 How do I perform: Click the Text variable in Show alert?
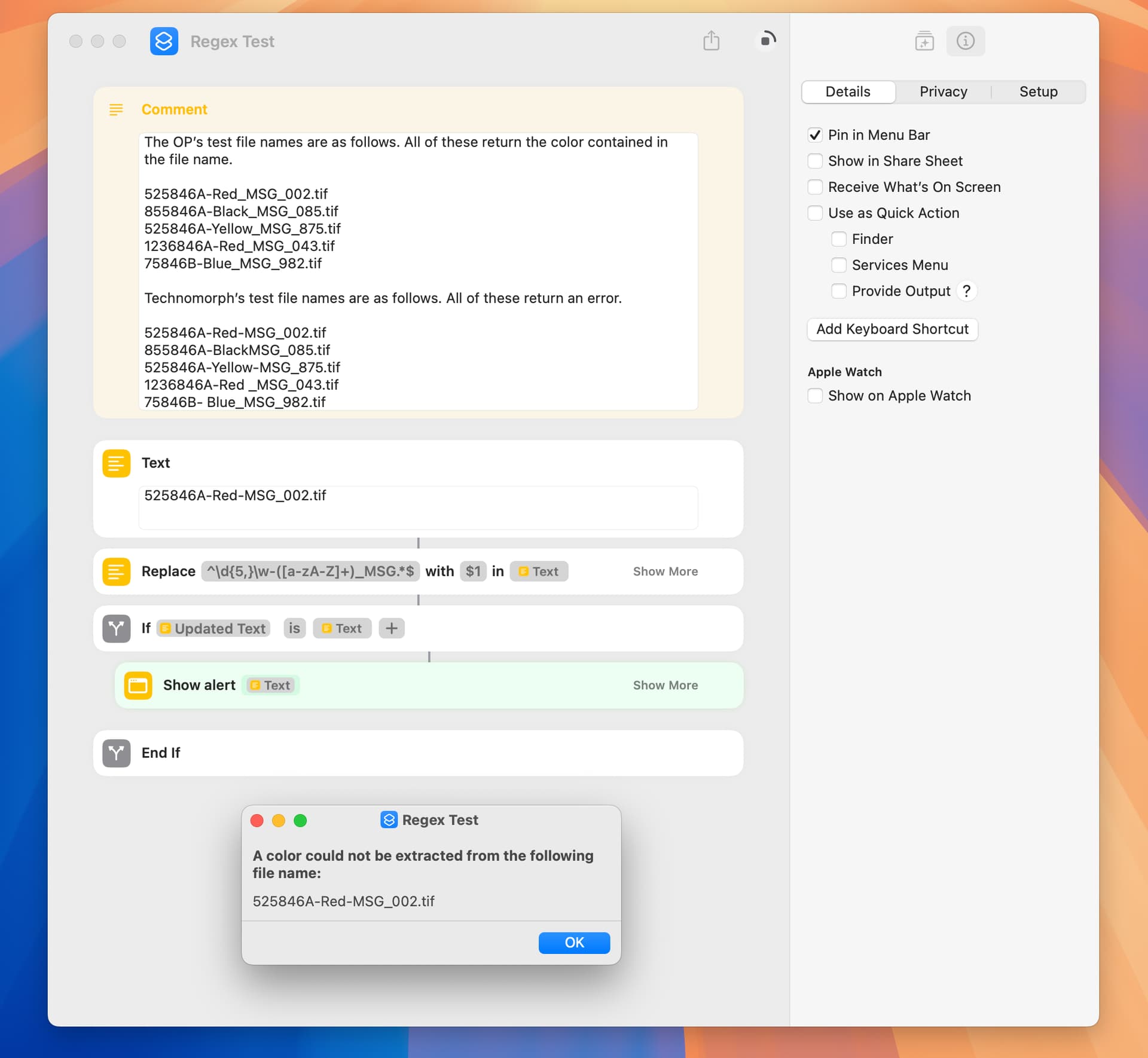click(x=271, y=685)
